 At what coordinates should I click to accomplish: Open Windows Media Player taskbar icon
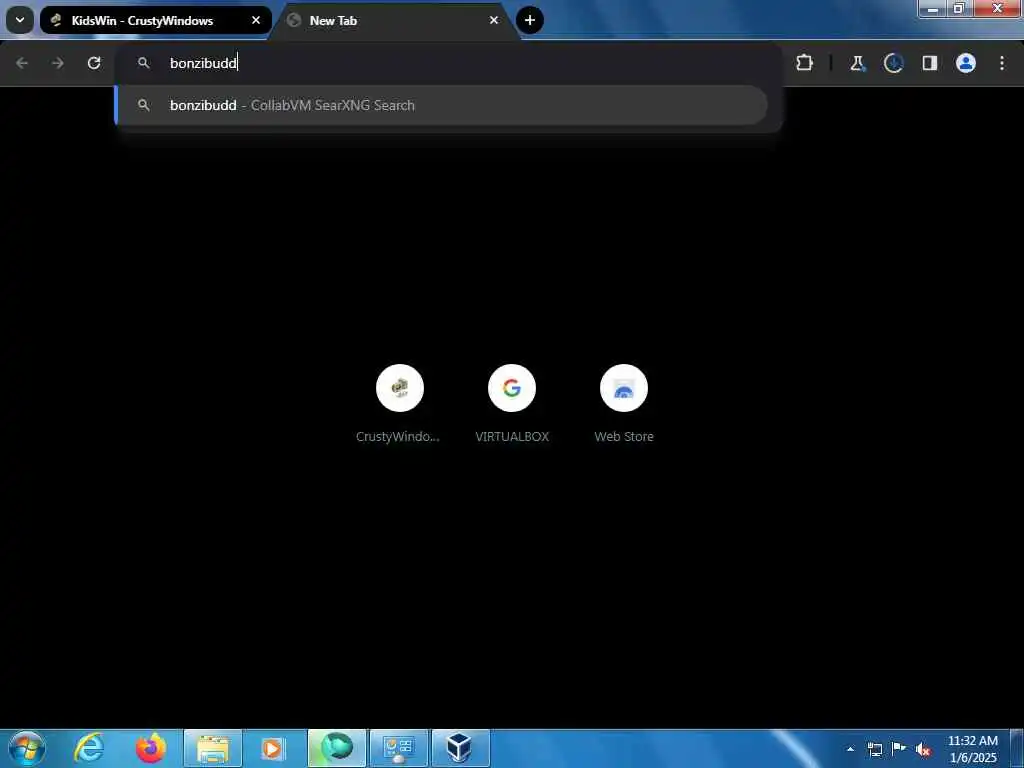click(x=272, y=748)
